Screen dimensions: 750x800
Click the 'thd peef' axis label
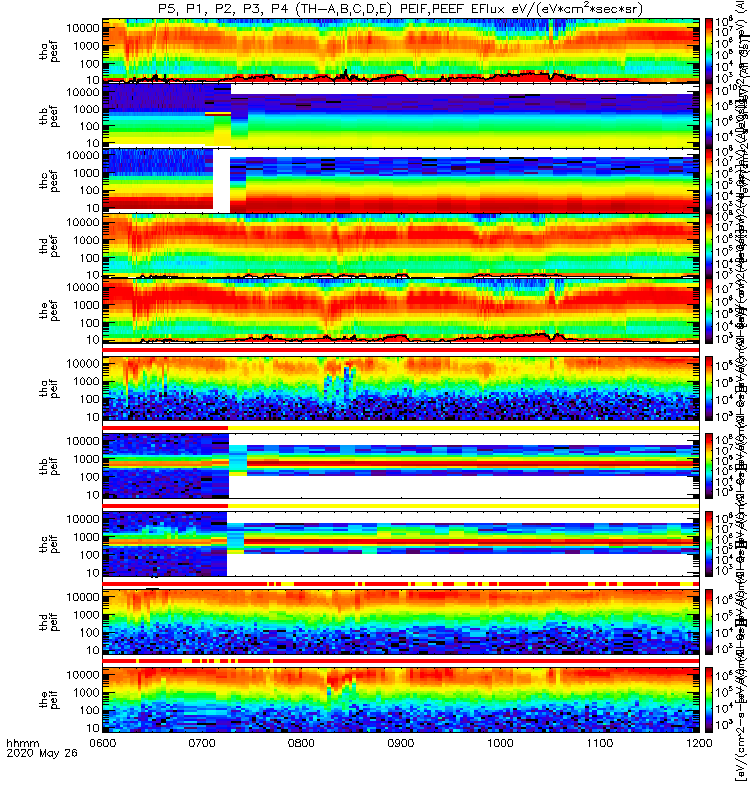point(49,246)
